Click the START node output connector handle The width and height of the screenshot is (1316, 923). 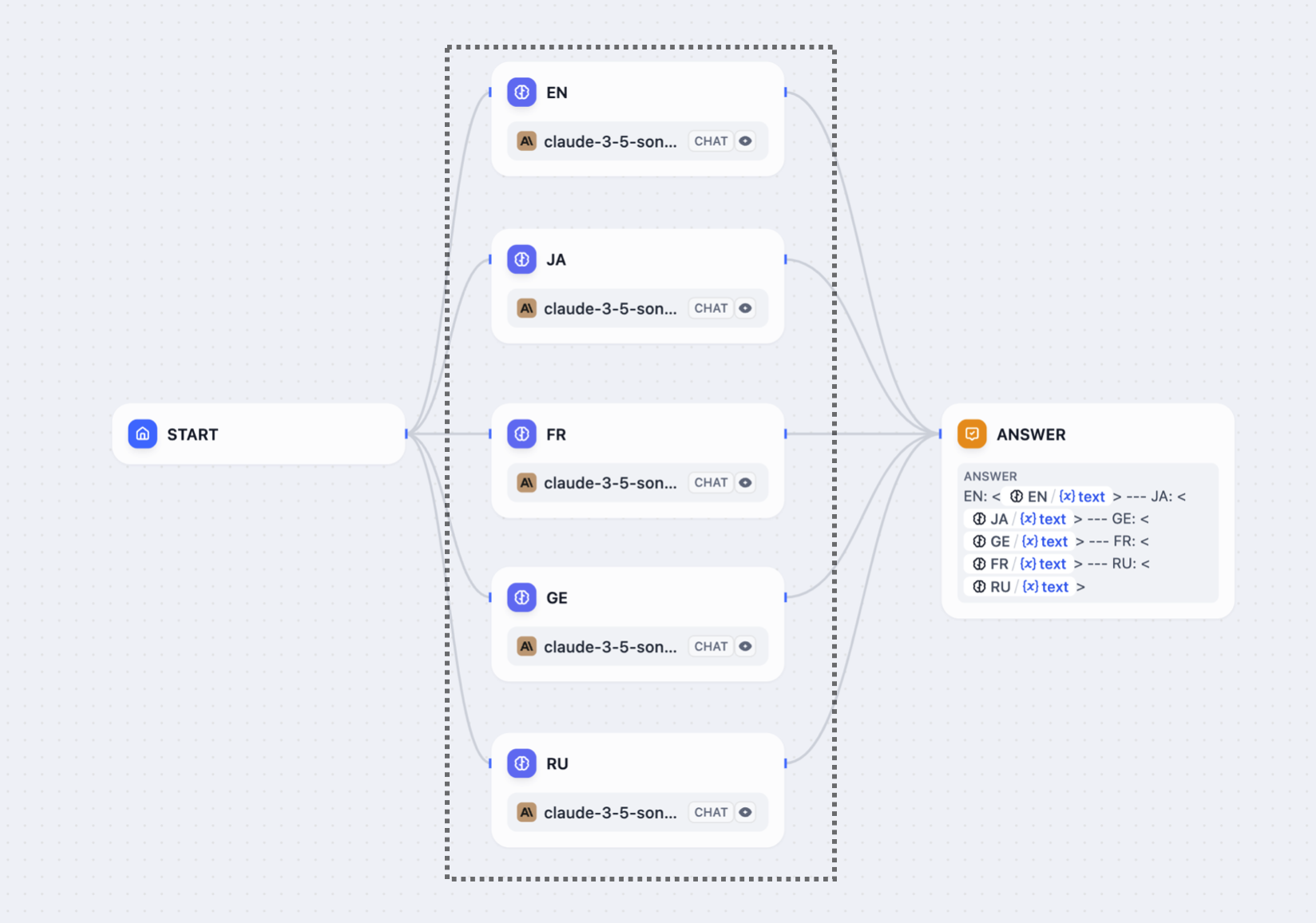click(x=406, y=434)
